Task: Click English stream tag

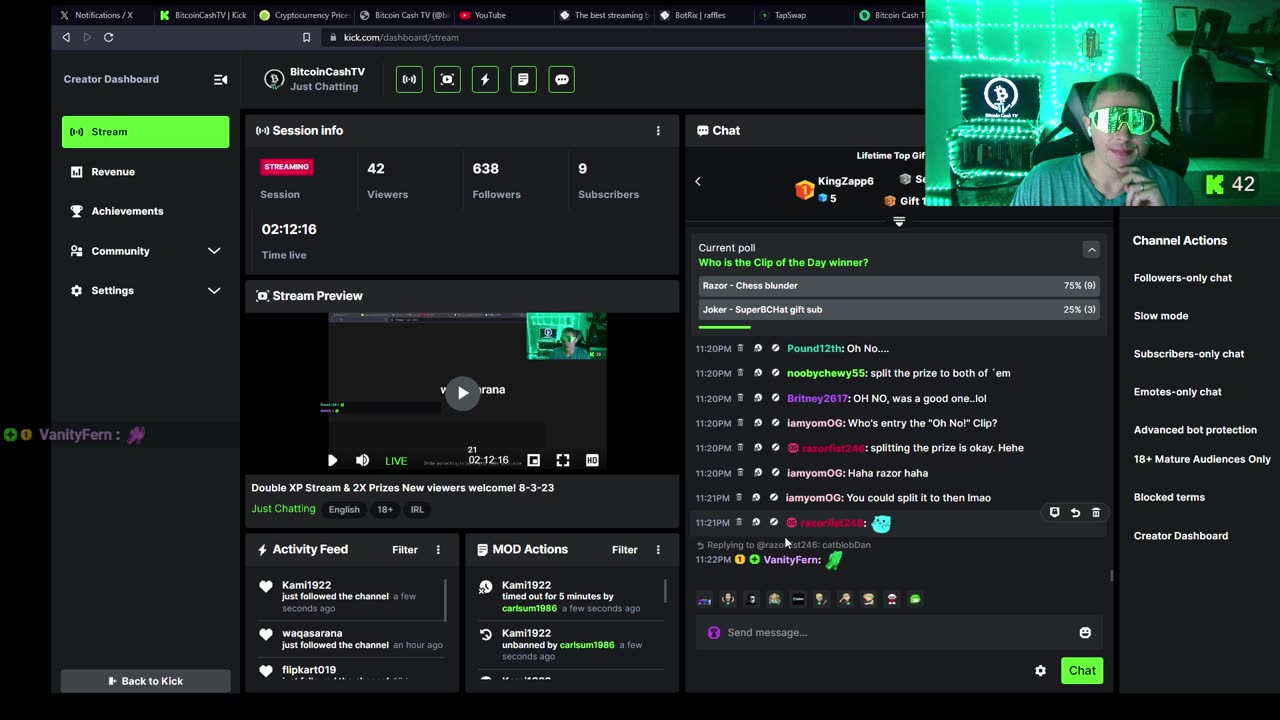Action: pyautogui.click(x=344, y=510)
